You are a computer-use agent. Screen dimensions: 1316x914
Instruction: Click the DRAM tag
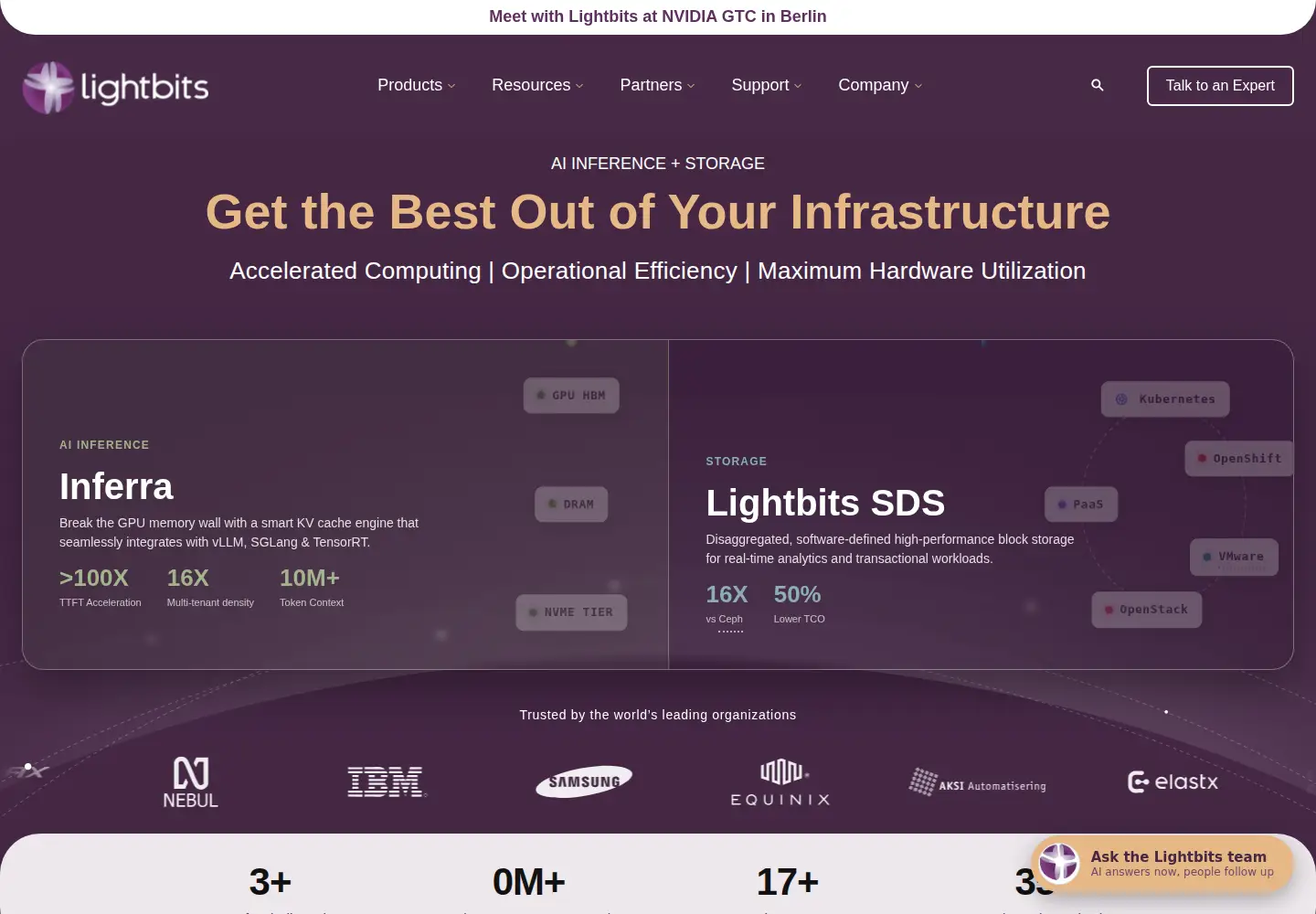571,505
